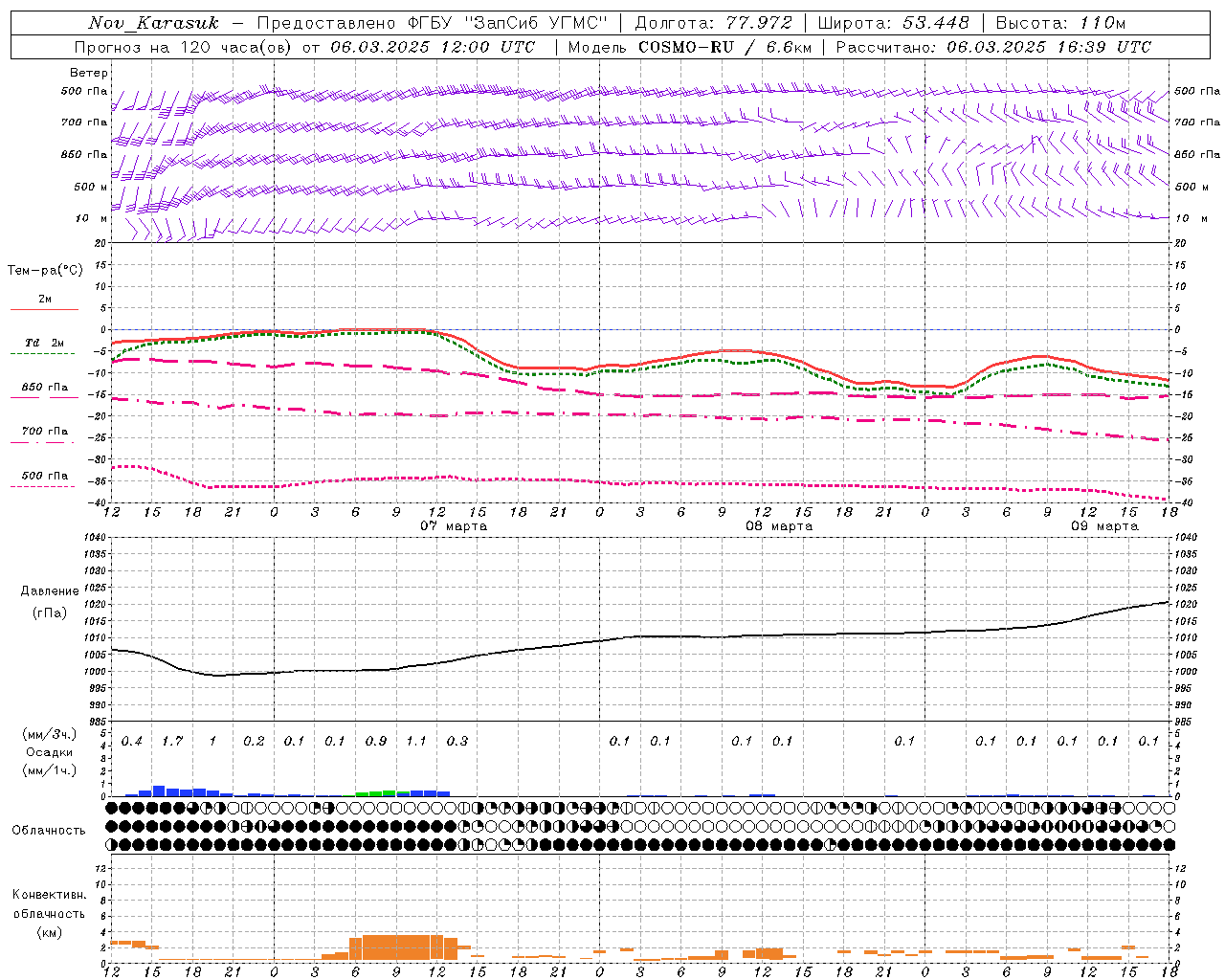Click the computed time 06.03.2025 16:39 UTC
The height and width of the screenshot is (980, 1225).
(x=1049, y=47)
